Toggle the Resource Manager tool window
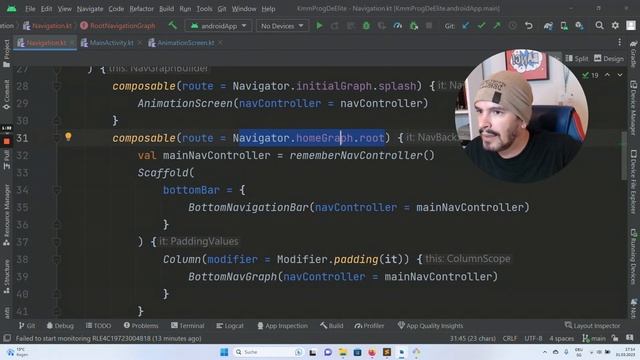 (x=6, y=215)
